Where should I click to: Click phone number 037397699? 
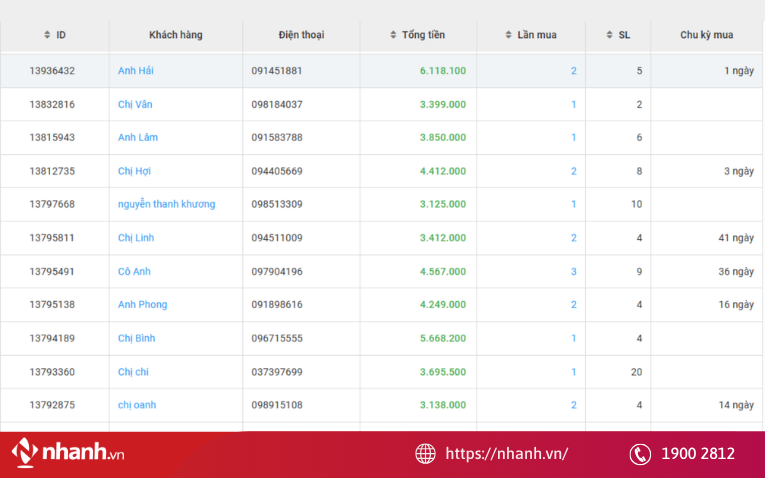point(277,372)
